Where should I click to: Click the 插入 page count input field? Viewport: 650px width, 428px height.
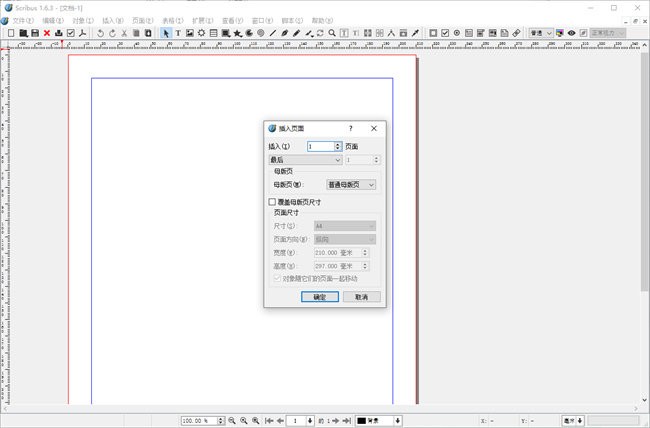point(320,146)
